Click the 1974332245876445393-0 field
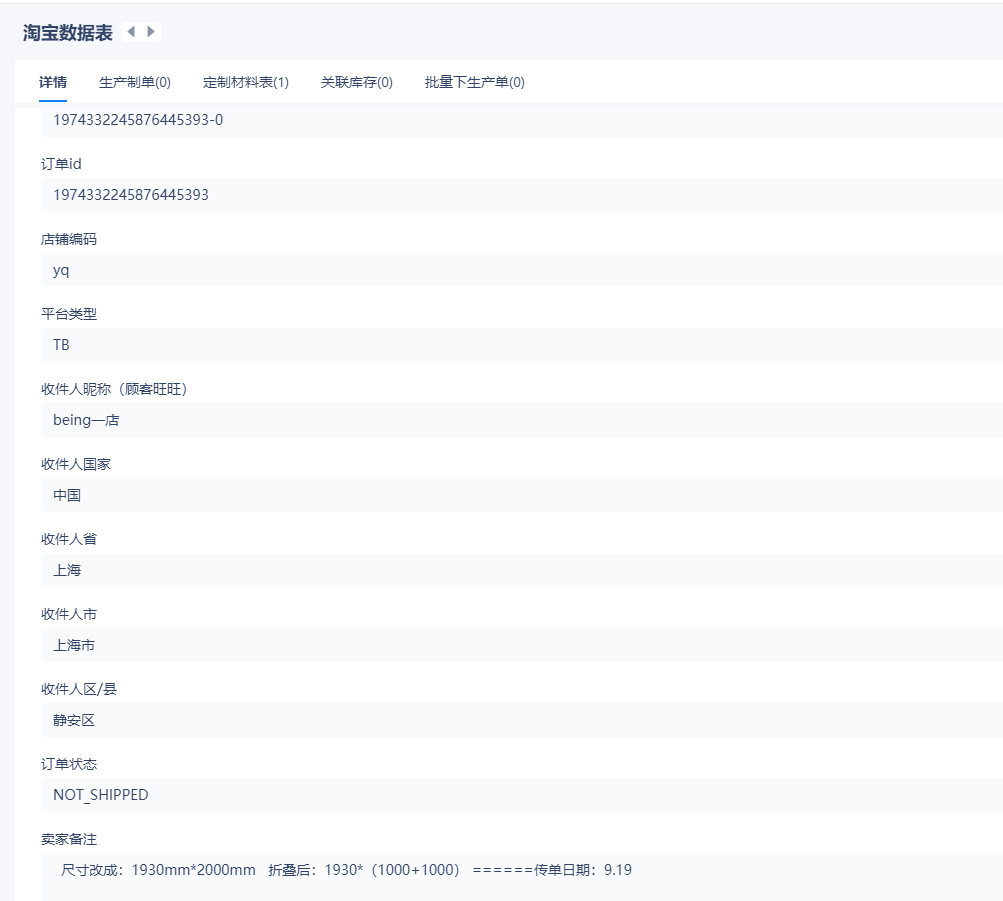1003x901 pixels. 521,120
